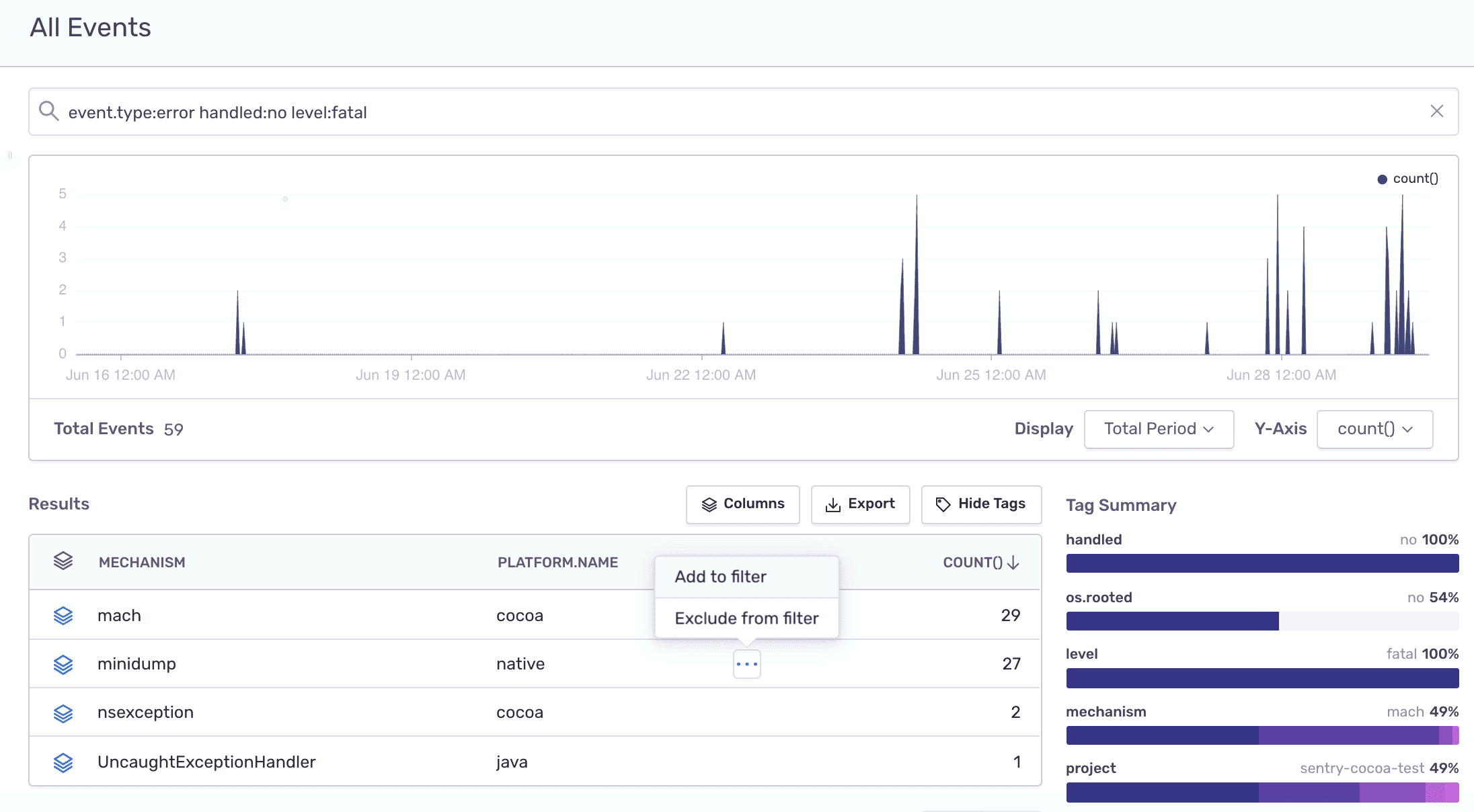
Task: Export the results table
Action: [860, 504]
